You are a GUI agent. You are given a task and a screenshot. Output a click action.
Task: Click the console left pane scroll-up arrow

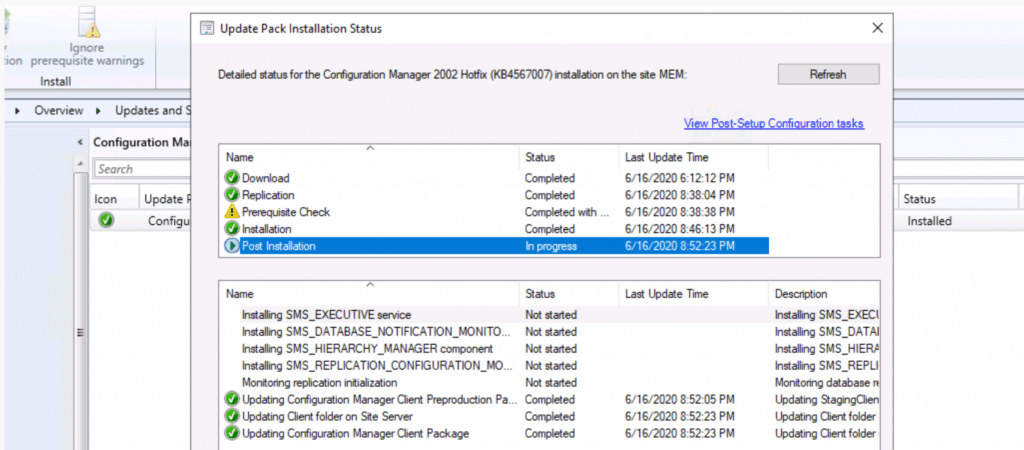[80, 163]
